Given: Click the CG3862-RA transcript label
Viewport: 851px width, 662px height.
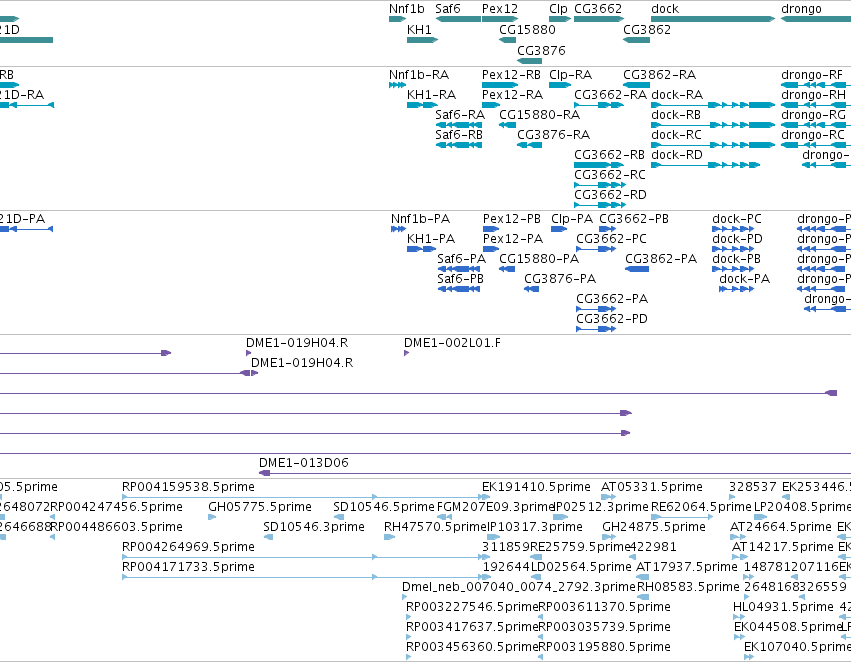Looking at the screenshot, I should (x=659, y=75).
